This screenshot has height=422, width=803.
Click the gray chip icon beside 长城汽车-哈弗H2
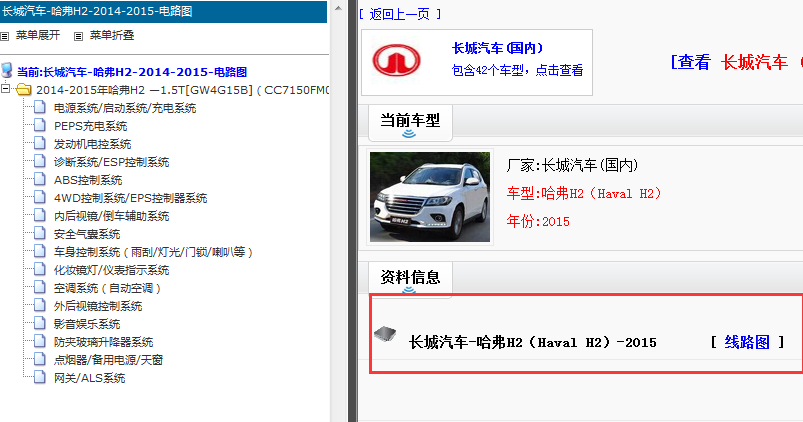[x=385, y=334]
